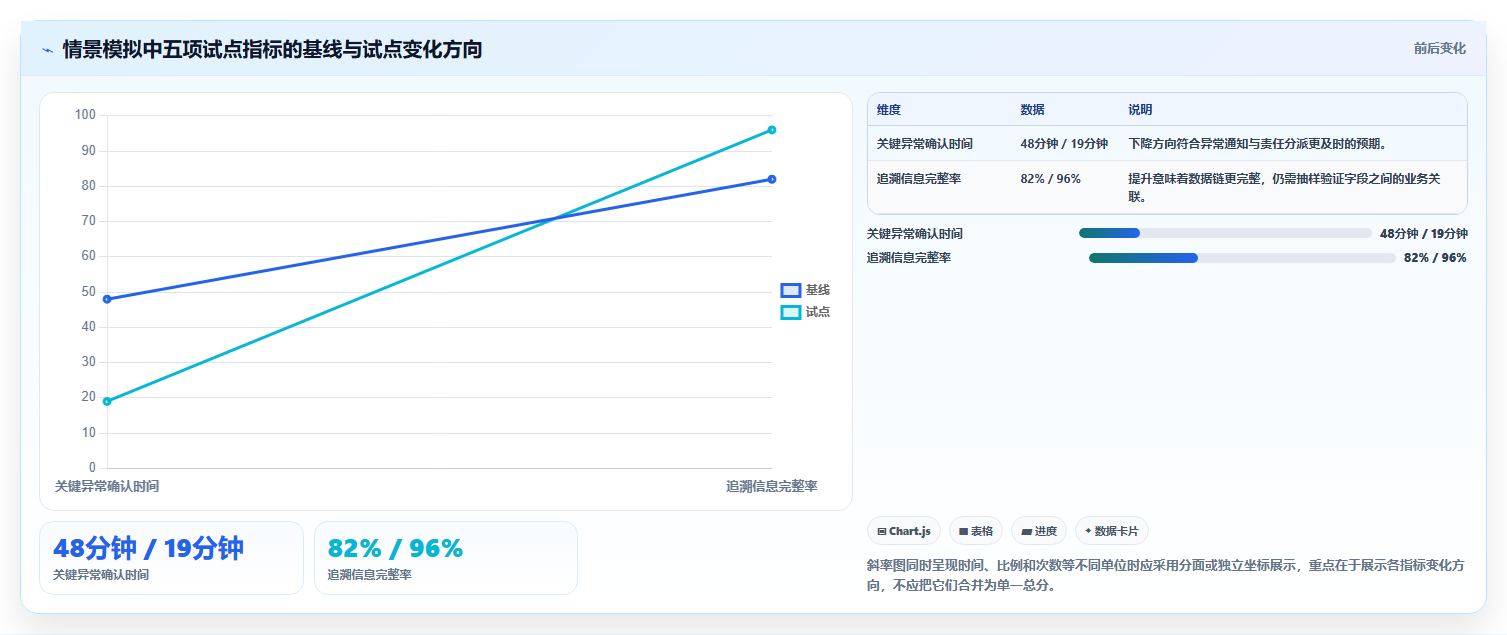Click the 追溯信息完整率 progress bar
Image resolution: width=1507 pixels, height=635 pixels.
point(1242,258)
